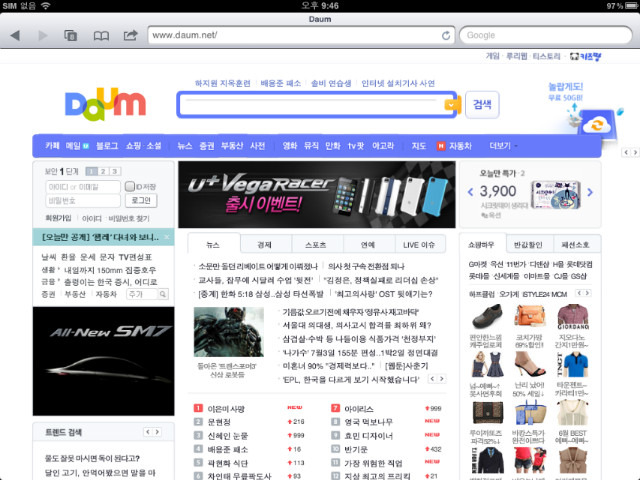The image size is (640, 480).
Task: Open the 패션소호 tab
Action: pyautogui.click(x=576, y=245)
